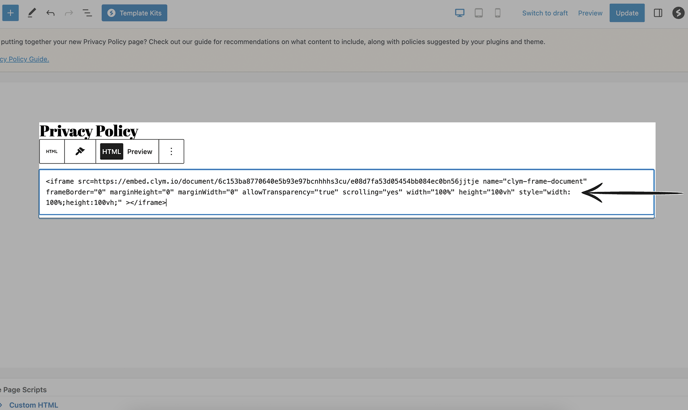Click inside the iframe HTML code field

pyautogui.click(x=347, y=192)
